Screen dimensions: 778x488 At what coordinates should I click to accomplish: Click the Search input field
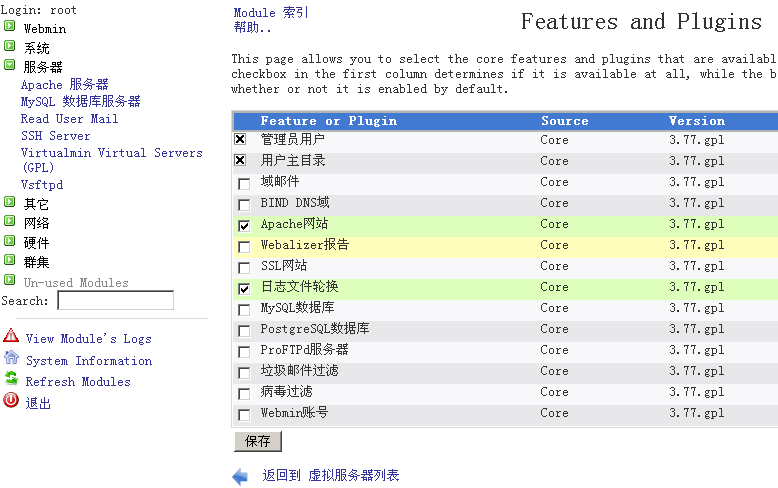(x=116, y=301)
